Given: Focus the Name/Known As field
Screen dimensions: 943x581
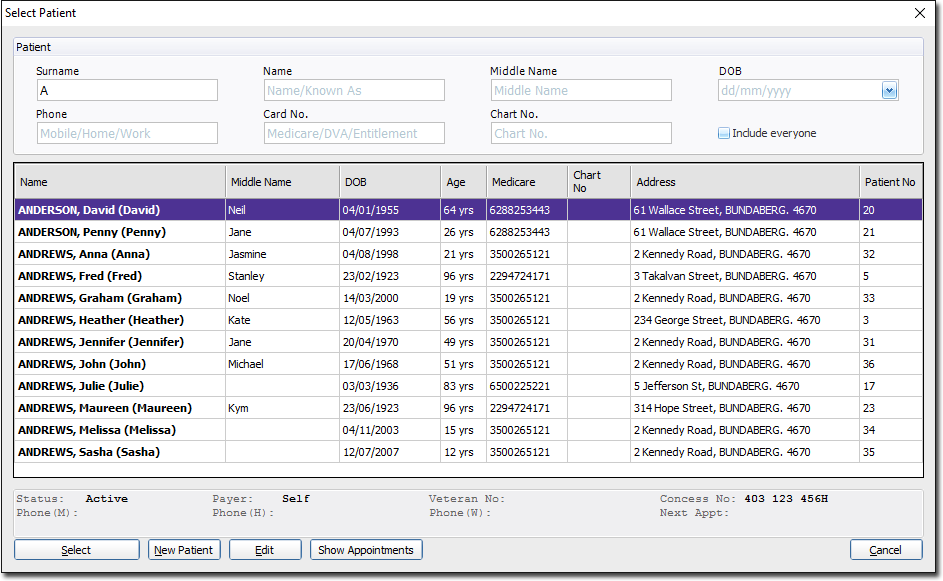Looking at the screenshot, I should click(354, 91).
